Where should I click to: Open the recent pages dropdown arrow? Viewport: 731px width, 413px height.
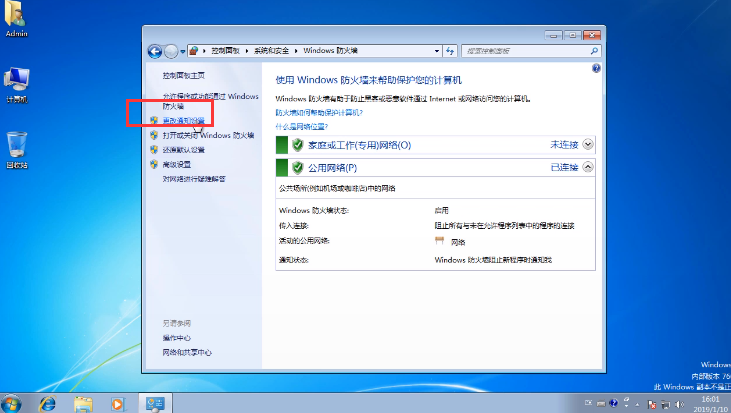pyautogui.click(x=183, y=51)
